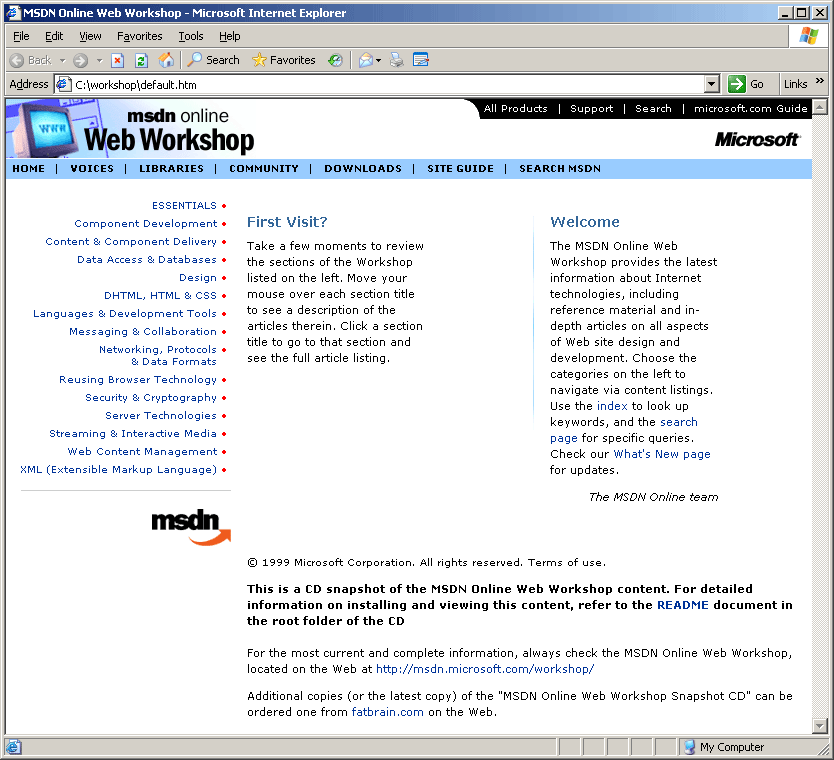Click microsoft.com Guide link
The image size is (834, 760).
pyautogui.click(x=750, y=108)
